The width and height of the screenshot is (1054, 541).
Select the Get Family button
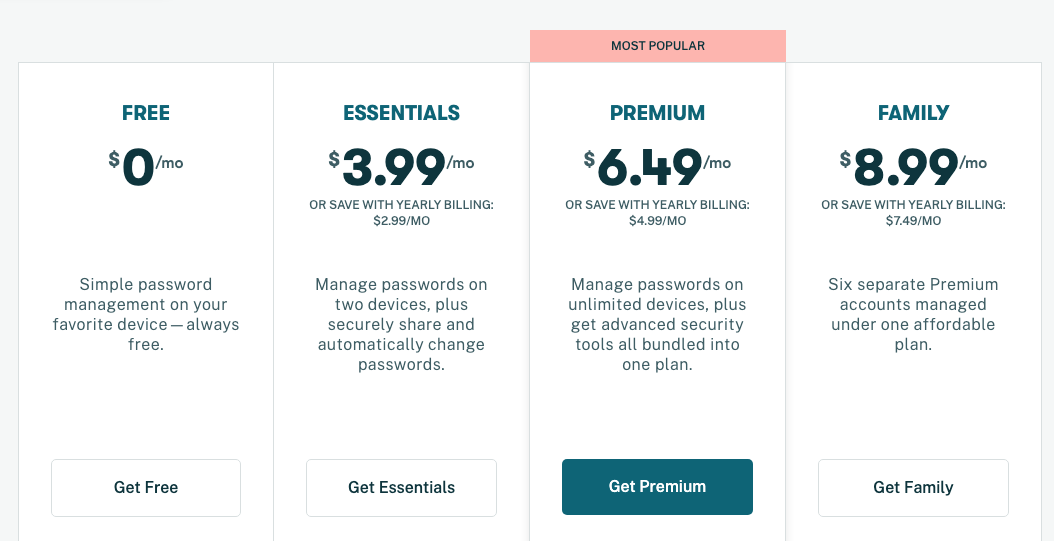tap(913, 488)
